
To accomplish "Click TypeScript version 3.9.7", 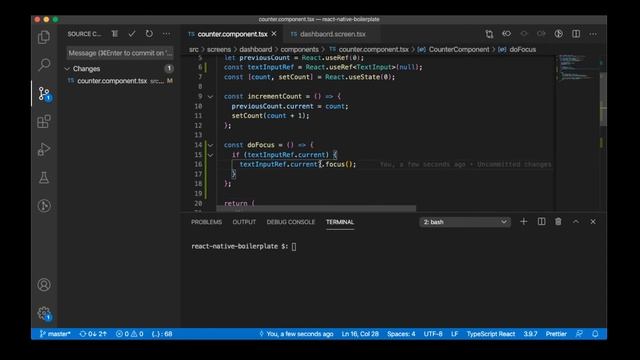I will coord(530,334).
